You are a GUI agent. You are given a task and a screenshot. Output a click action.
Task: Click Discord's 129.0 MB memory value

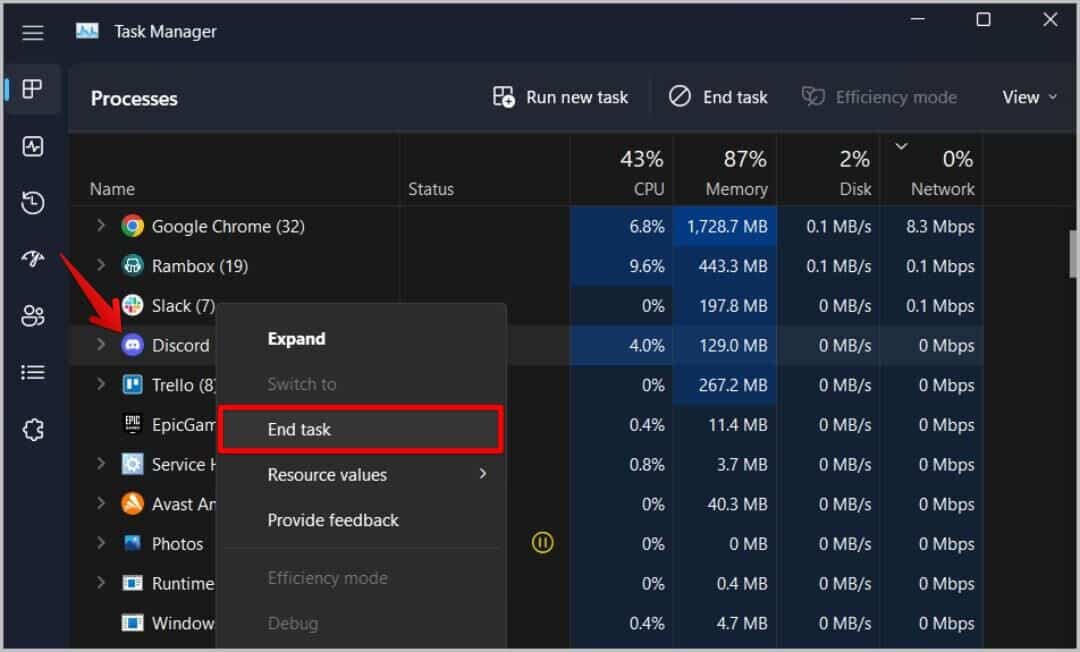coord(733,346)
